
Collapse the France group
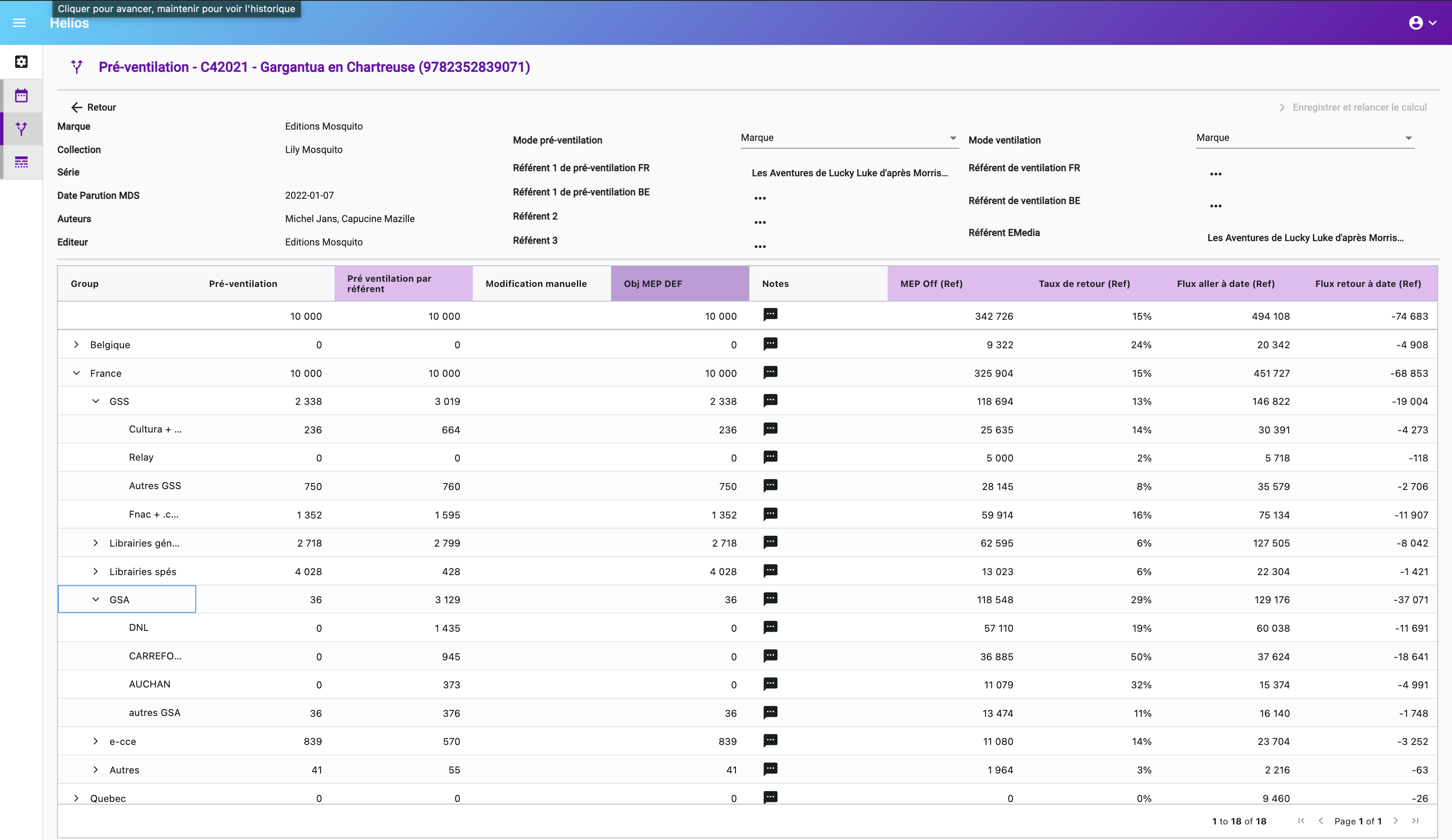(x=76, y=373)
